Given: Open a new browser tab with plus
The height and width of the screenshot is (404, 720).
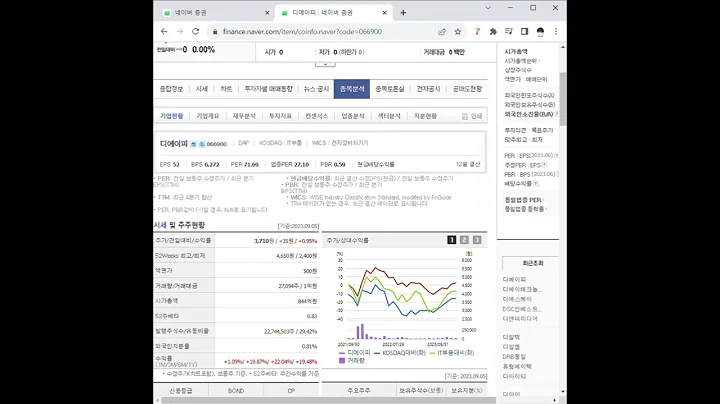Looking at the screenshot, I should click(x=403, y=13).
